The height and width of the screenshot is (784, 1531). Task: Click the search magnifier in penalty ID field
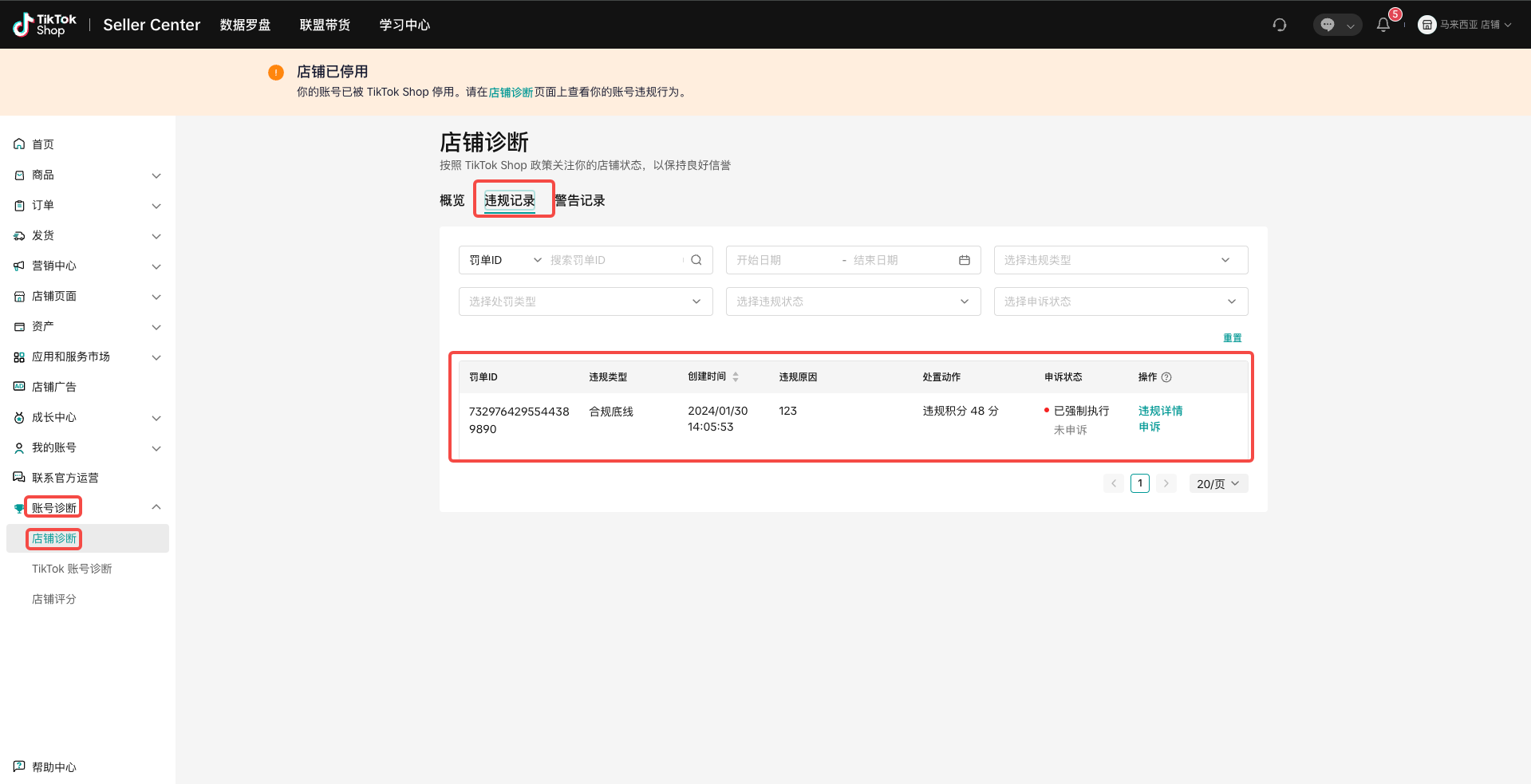click(696, 260)
